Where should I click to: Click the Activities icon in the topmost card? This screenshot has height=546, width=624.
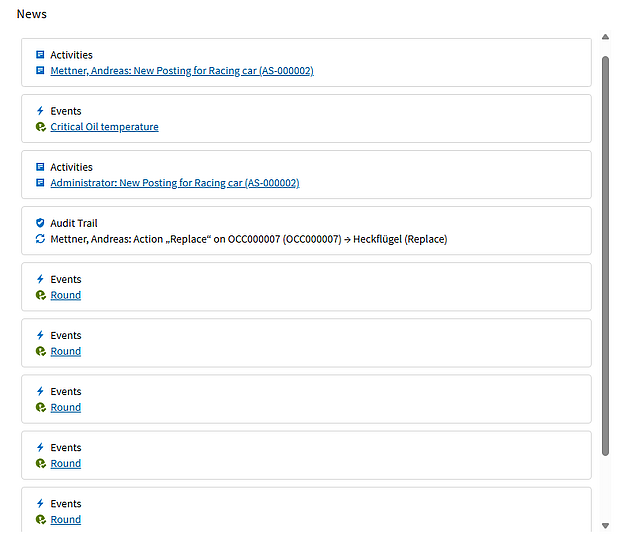click(40, 55)
